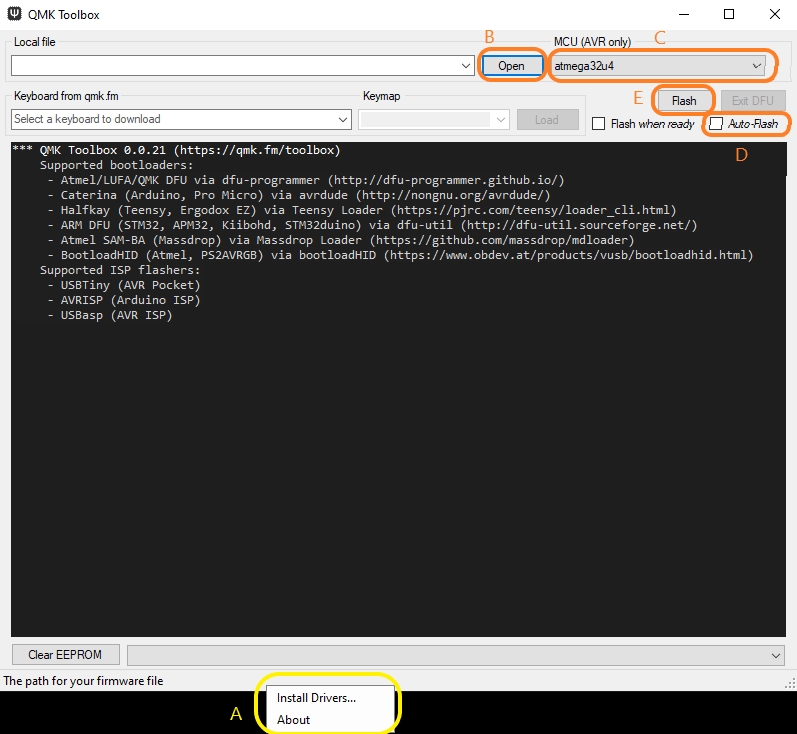797x734 pixels.
Task: Open the MCU atmega32u4 dropdown
Action: (x=658, y=66)
